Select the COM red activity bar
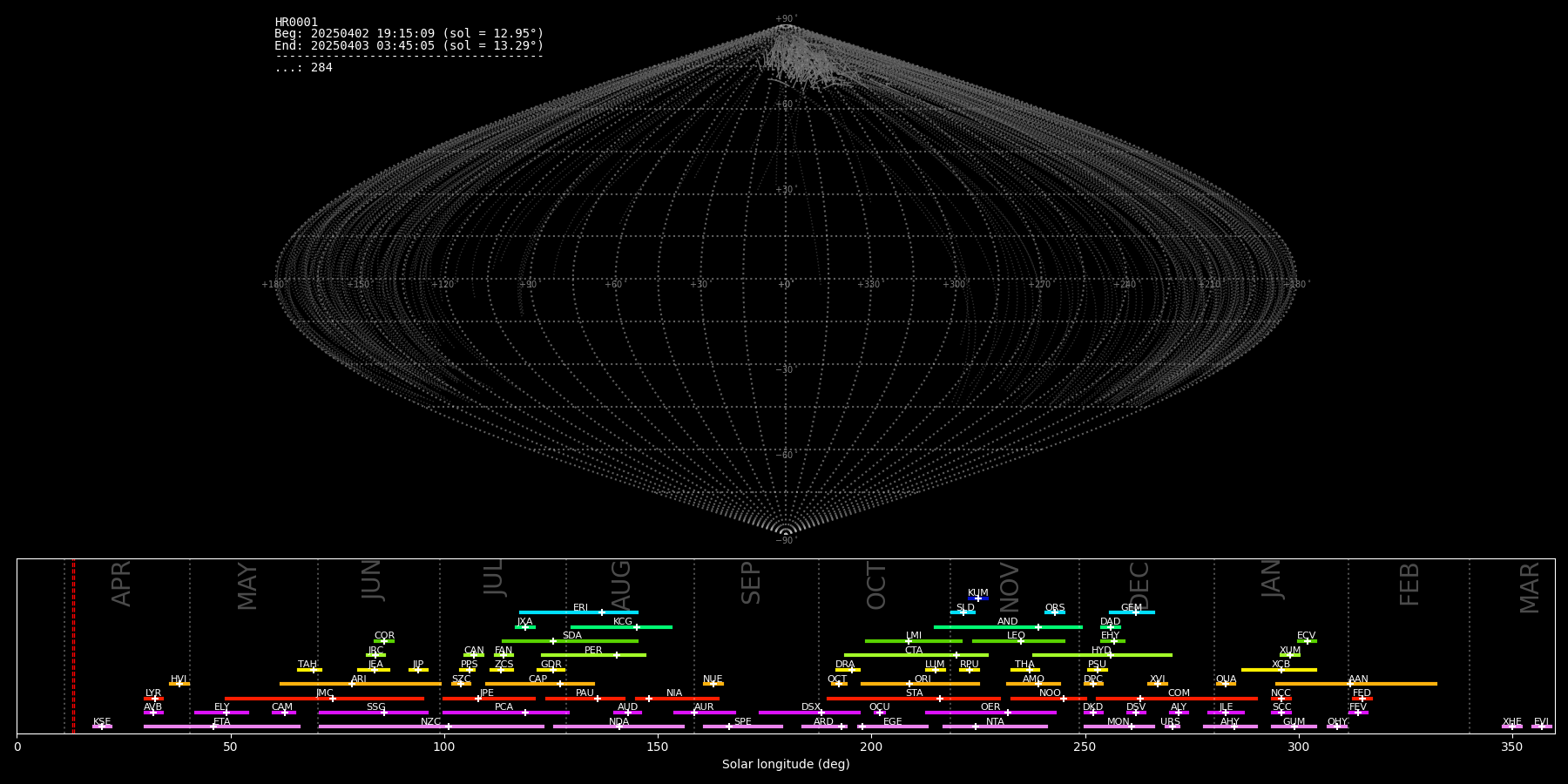 (x=1176, y=699)
